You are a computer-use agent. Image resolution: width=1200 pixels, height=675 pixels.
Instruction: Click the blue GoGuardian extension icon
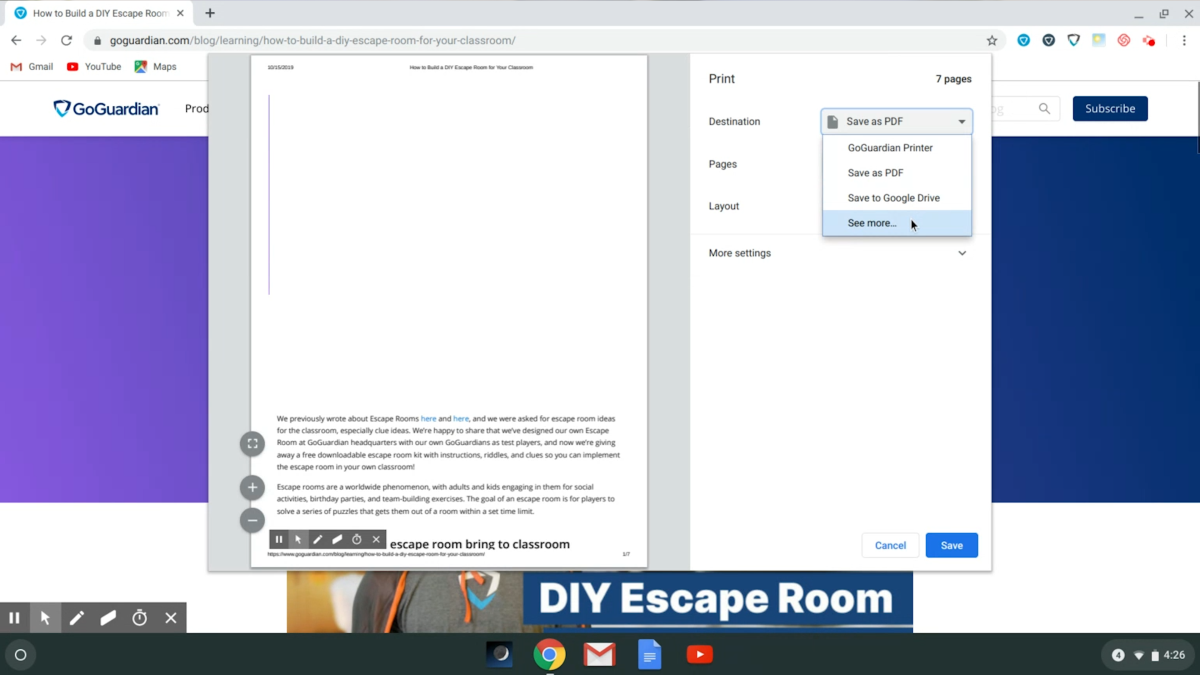coord(1023,41)
